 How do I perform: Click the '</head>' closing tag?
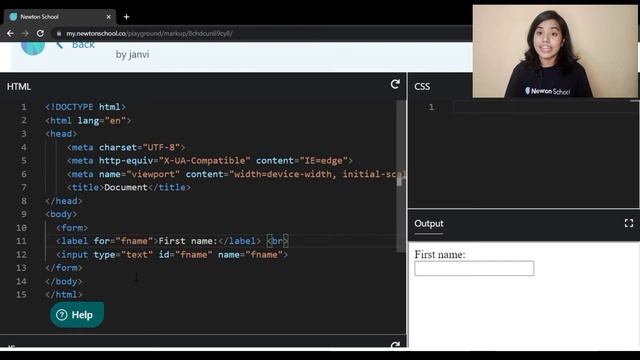pyautogui.click(x=64, y=201)
